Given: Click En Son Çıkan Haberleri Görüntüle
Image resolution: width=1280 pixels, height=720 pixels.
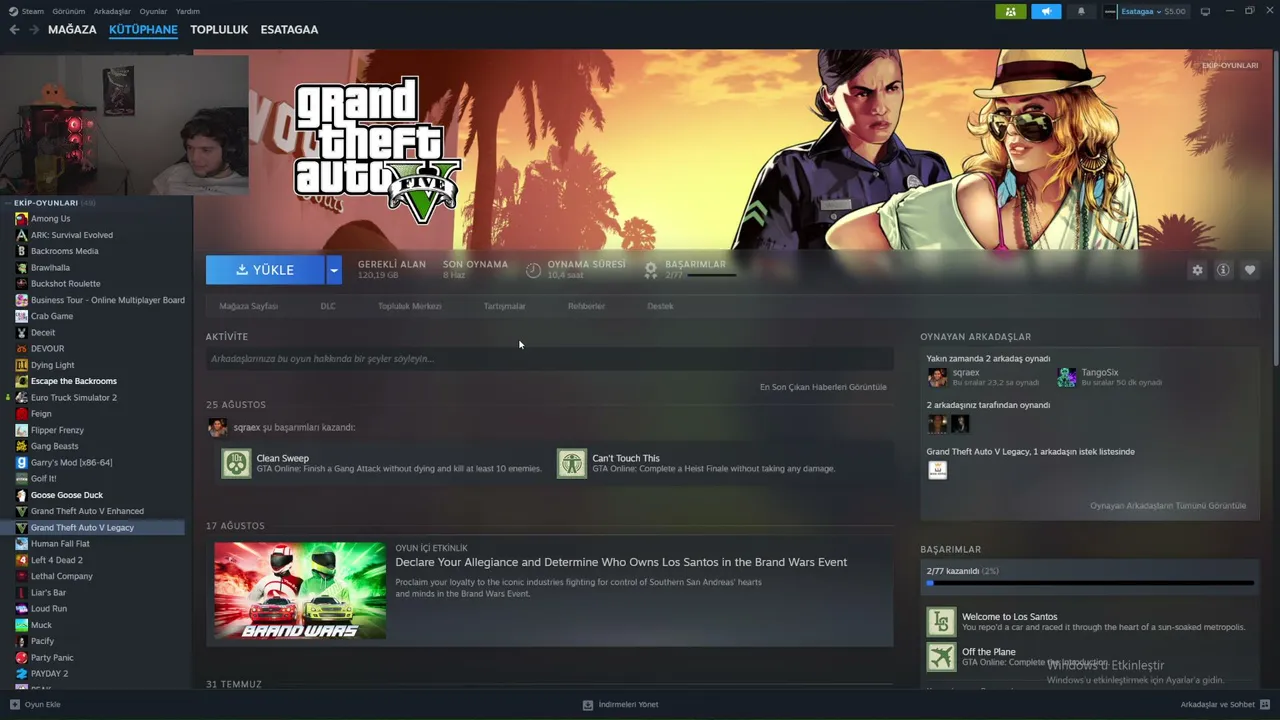Looking at the screenshot, I should pyautogui.click(x=823, y=387).
